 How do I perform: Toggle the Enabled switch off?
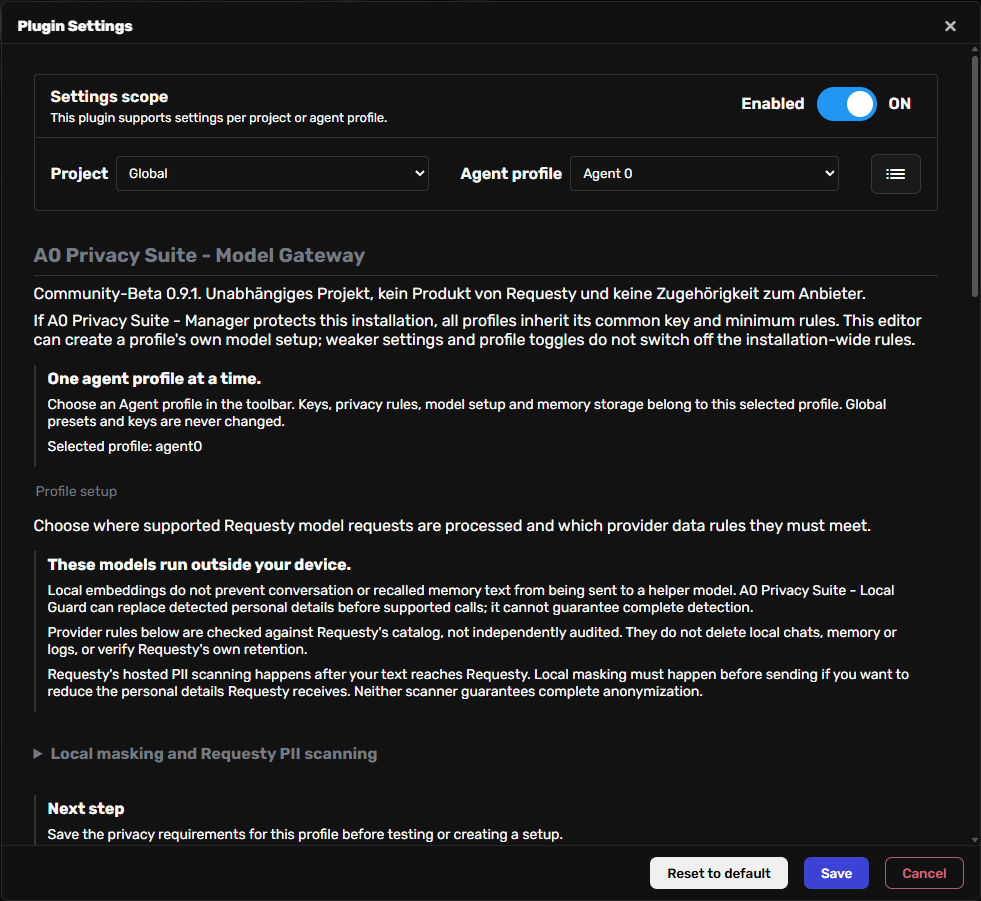846,104
